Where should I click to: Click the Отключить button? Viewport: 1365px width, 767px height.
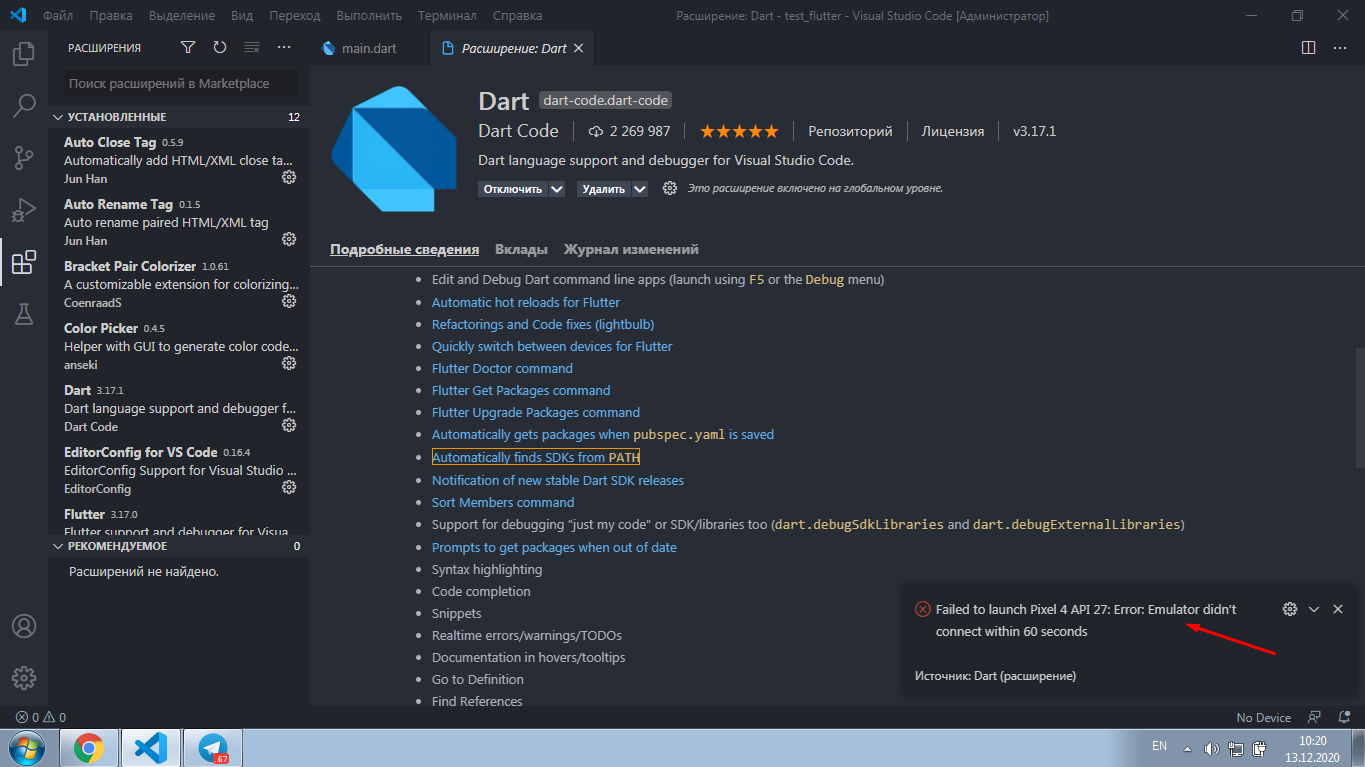pos(513,189)
